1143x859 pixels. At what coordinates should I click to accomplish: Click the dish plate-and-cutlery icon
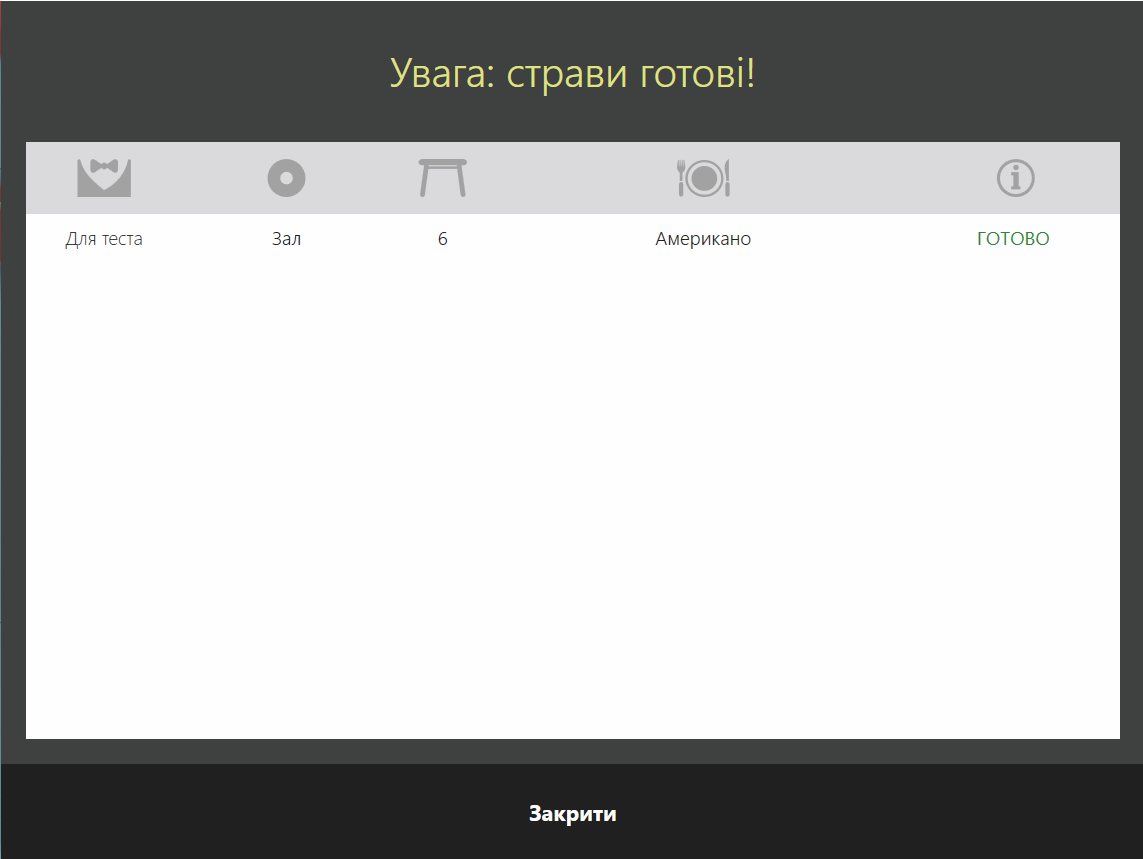coord(704,178)
